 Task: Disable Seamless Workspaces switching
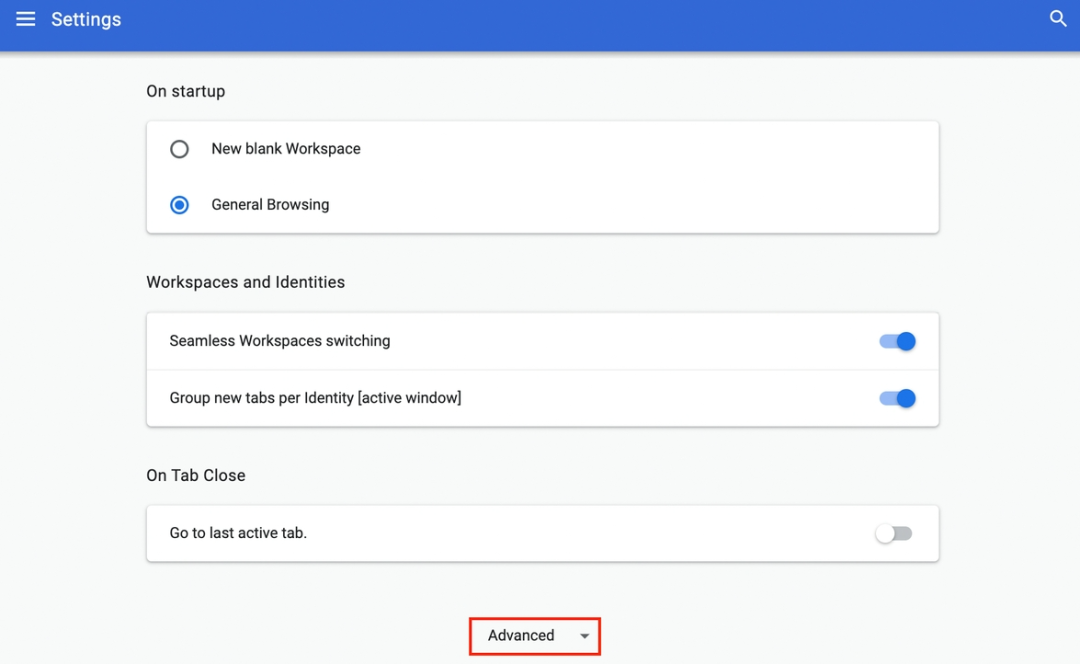point(897,341)
